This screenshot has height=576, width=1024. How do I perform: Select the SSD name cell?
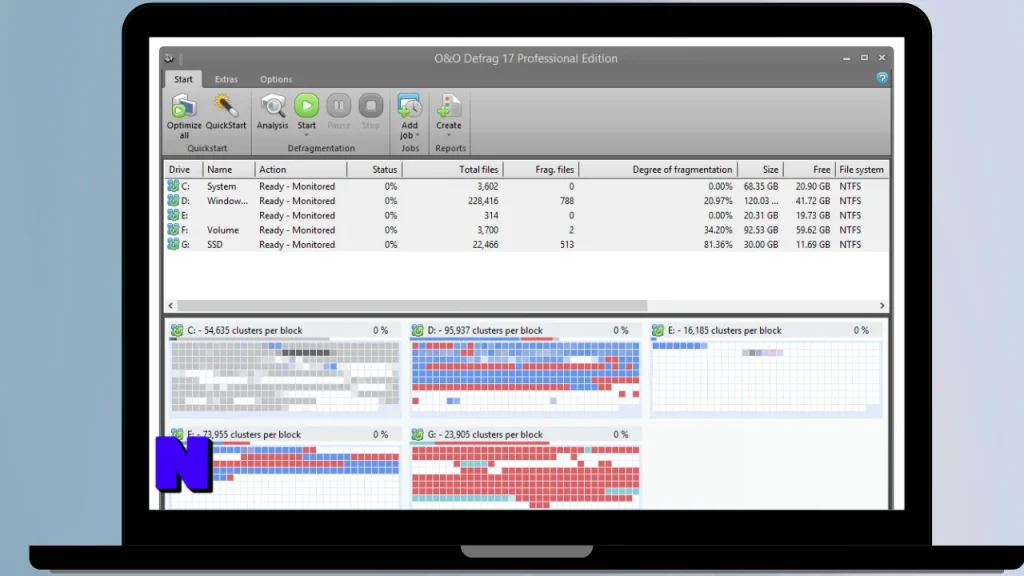pos(215,244)
